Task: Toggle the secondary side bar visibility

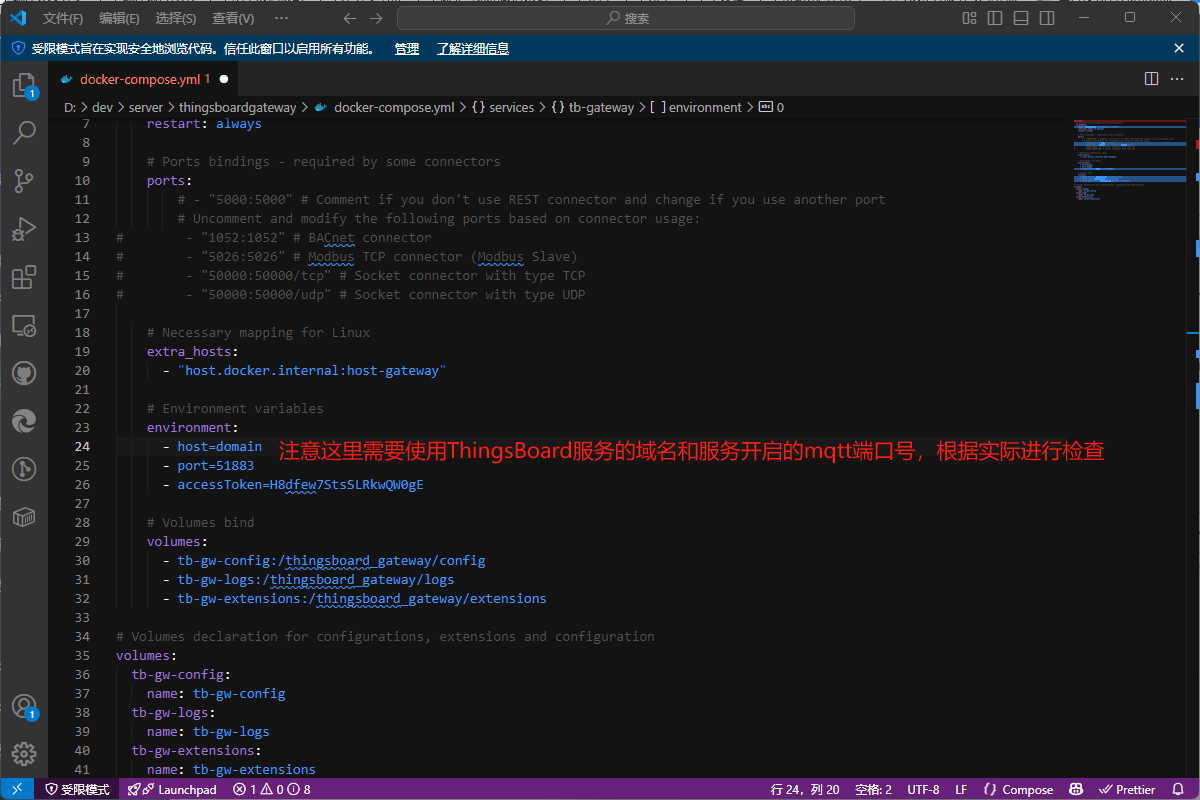Action: tap(1046, 18)
